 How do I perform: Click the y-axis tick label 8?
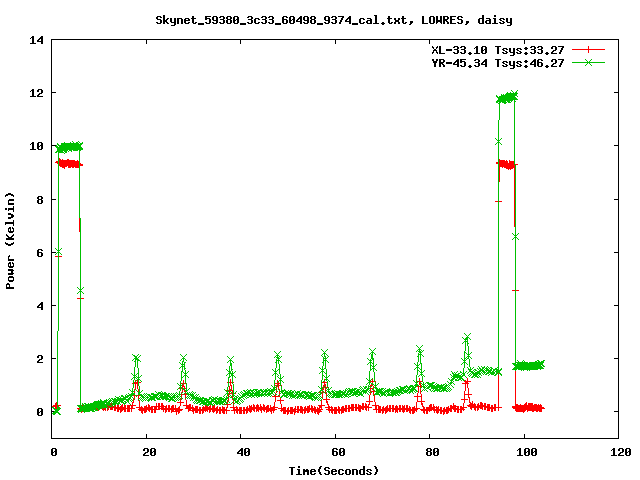[x=40, y=200]
